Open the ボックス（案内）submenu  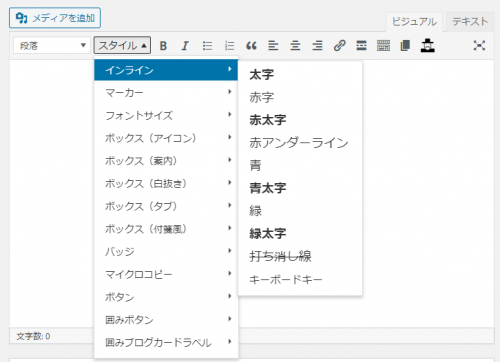click(x=166, y=161)
